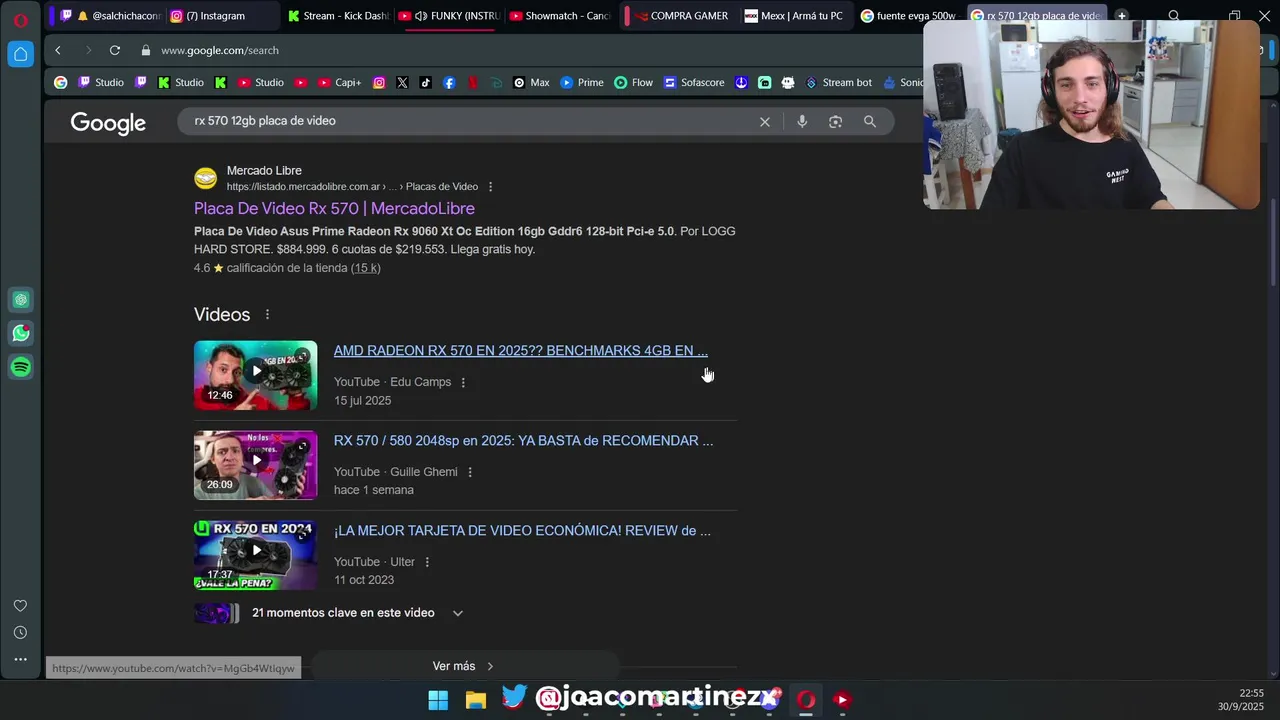Click the Opera home sidebar icon
Image resolution: width=1280 pixels, height=720 pixels.
(x=20, y=54)
